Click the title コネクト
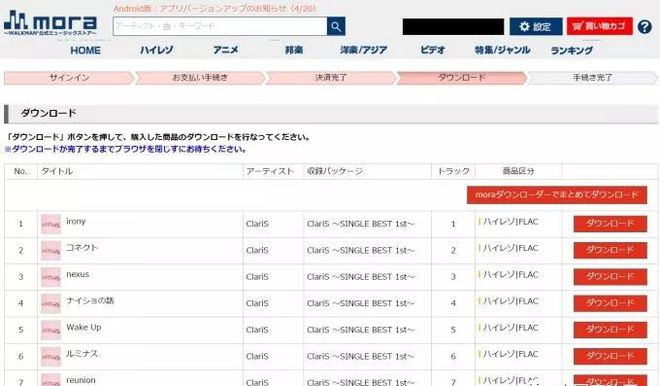This screenshot has height=386, width=660. 82,248
